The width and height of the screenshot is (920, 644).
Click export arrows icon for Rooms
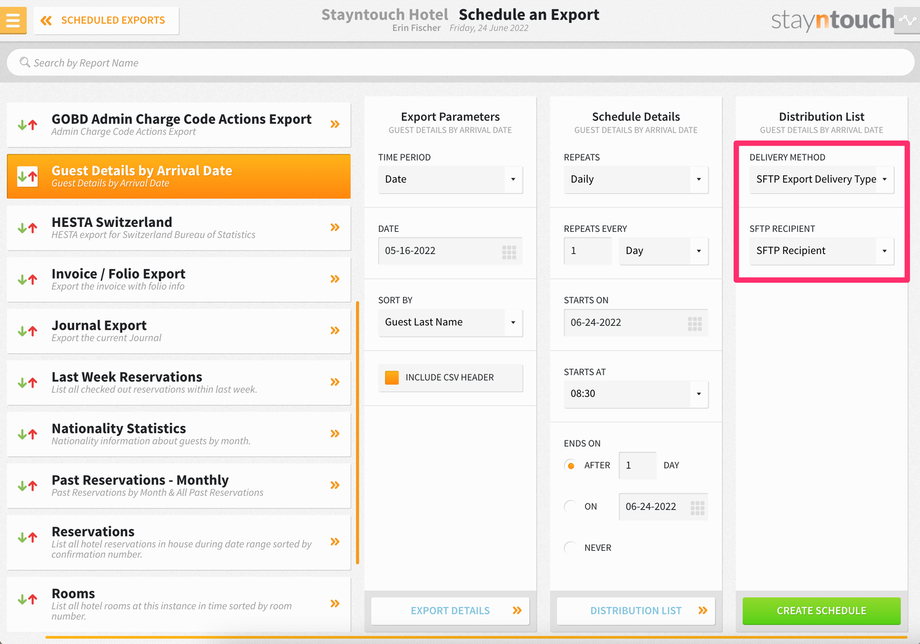click(27, 599)
